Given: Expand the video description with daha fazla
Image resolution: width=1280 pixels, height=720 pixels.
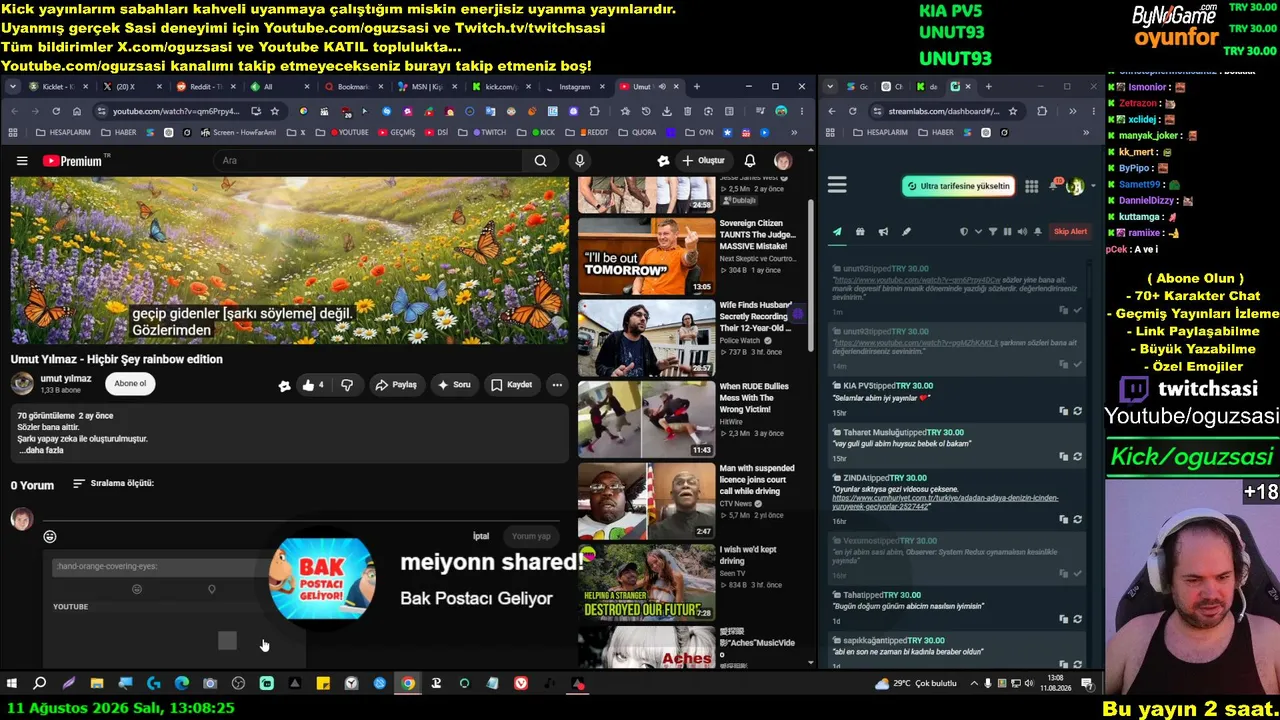Looking at the screenshot, I should (x=41, y=450).
